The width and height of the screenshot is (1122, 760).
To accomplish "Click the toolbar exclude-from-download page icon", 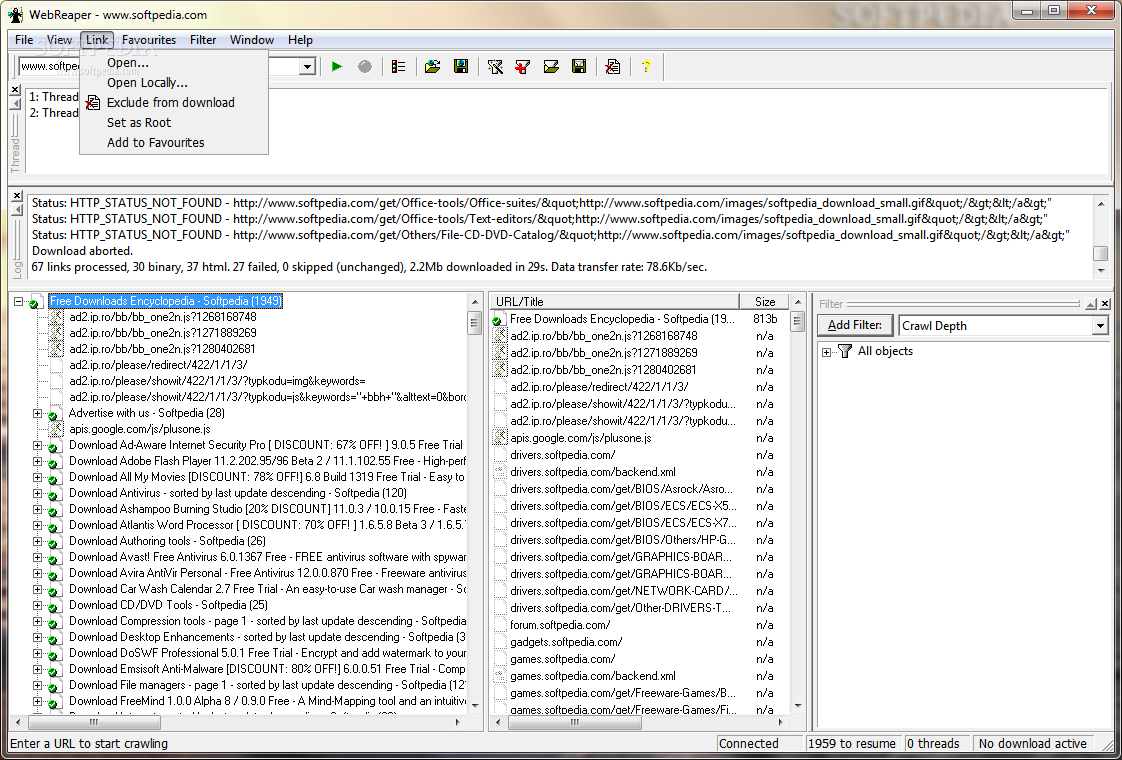I will (x=613, y=67).
